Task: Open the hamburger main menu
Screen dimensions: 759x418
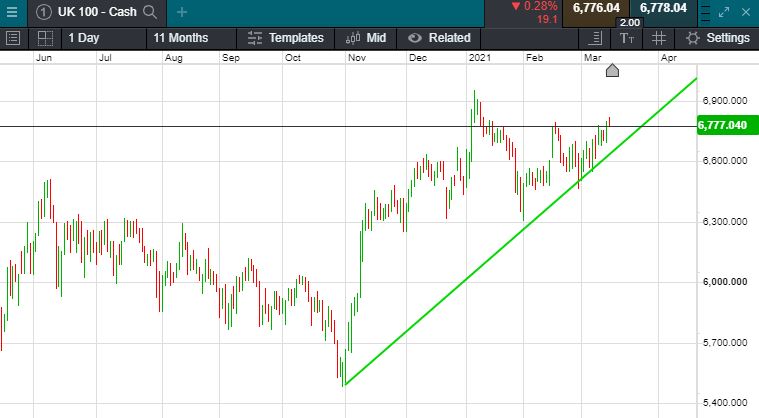Action: click(x=12, y=12)
